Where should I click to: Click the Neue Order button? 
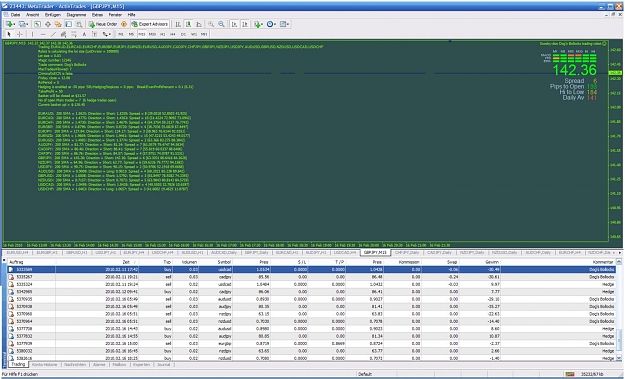coord(103,24)
